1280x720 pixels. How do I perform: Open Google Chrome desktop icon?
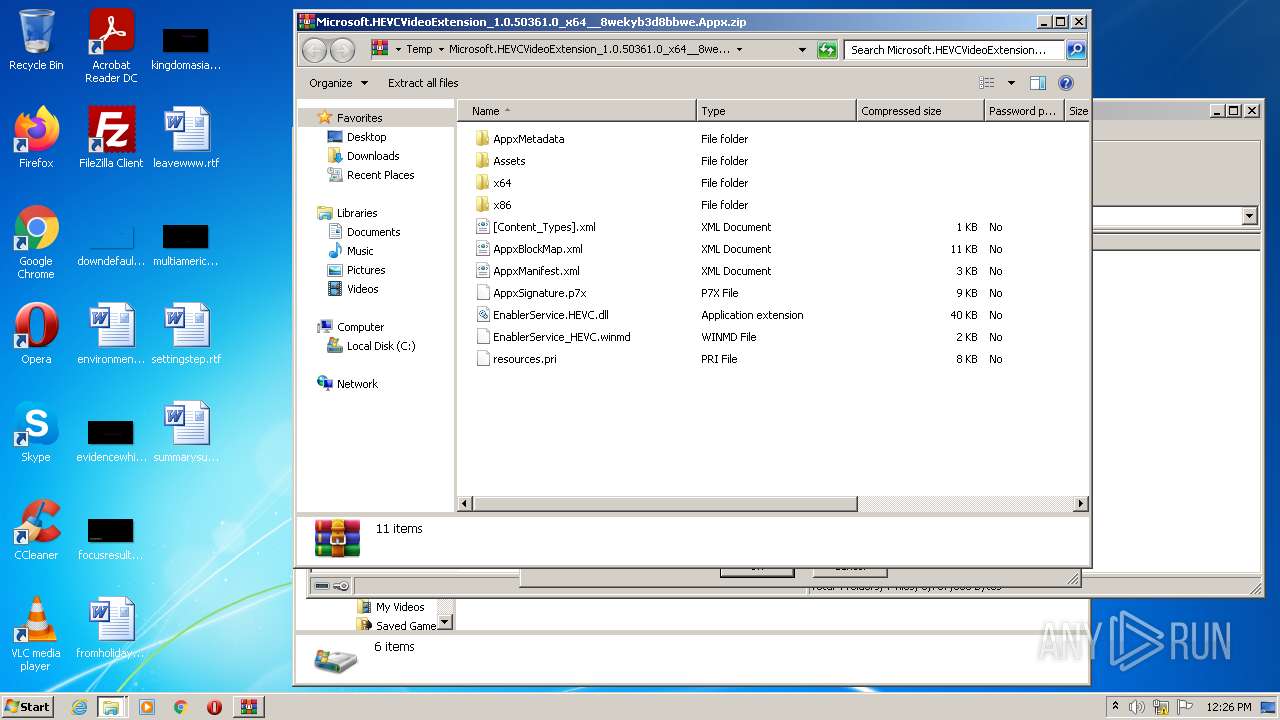click(36, 242)
